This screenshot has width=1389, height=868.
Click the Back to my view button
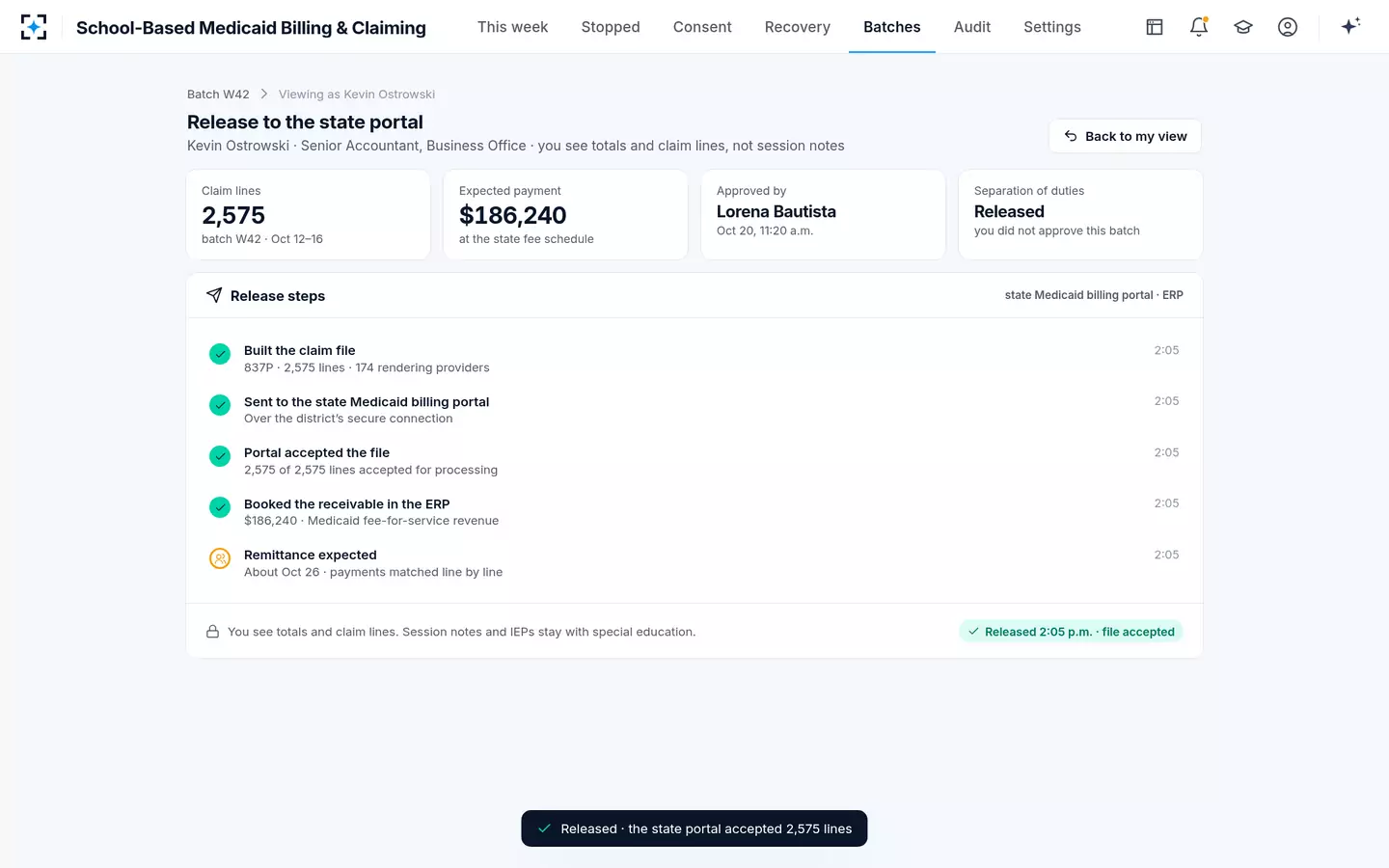(1125, 136)
